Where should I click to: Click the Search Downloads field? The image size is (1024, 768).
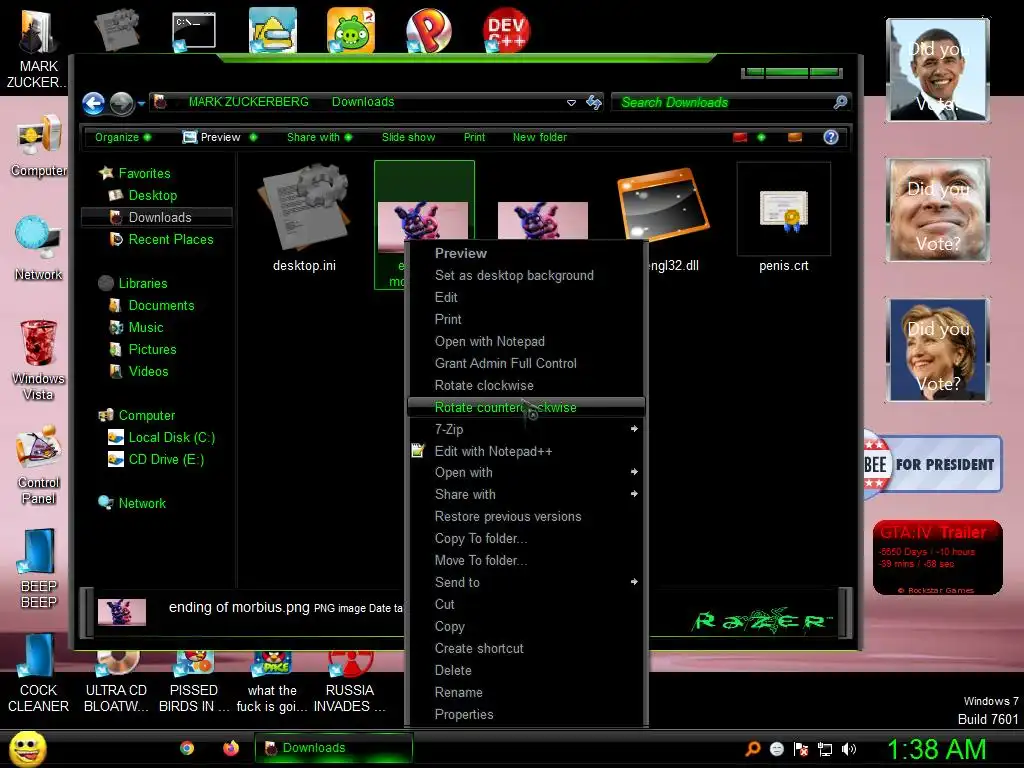point(722,103)
